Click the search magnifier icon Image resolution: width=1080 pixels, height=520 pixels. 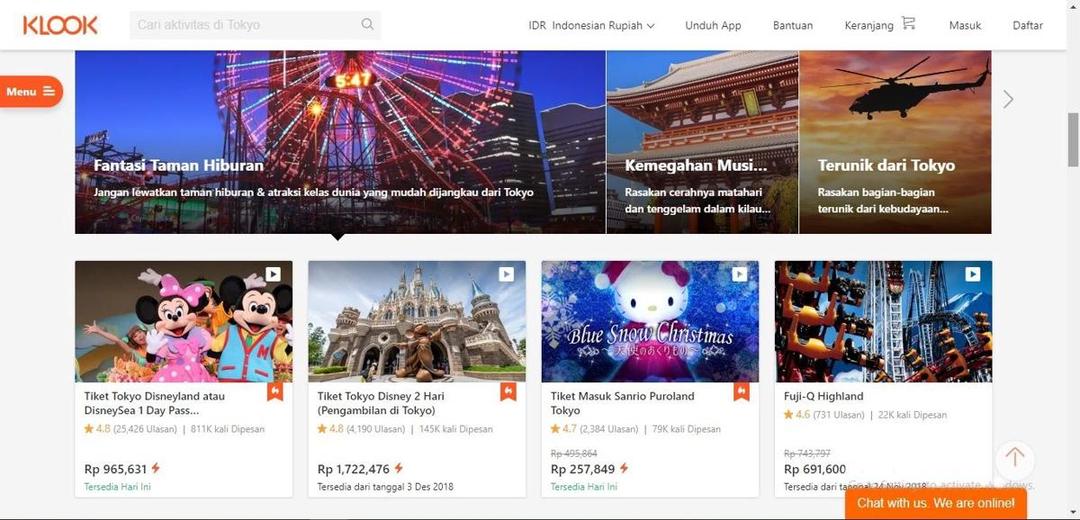point(368,25)
